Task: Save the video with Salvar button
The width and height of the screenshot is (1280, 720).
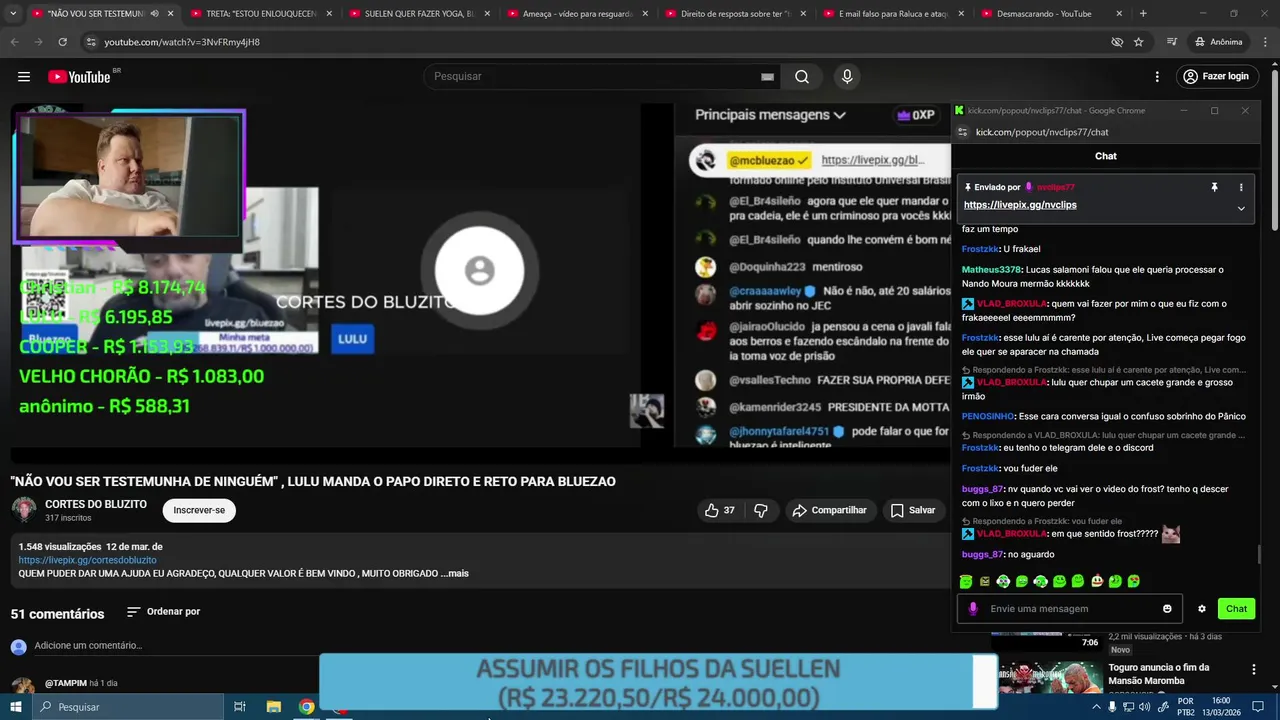Action: pyautogui.click(x=913, y=510)
